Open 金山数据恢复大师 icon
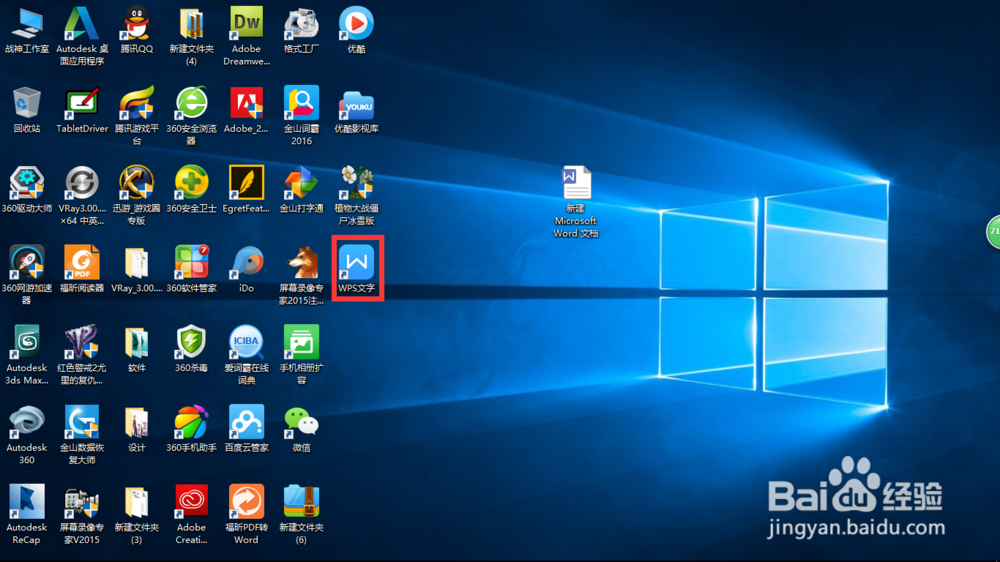Image resolution: width=1000 pixels, height=562 pixels. coord(82,423)
